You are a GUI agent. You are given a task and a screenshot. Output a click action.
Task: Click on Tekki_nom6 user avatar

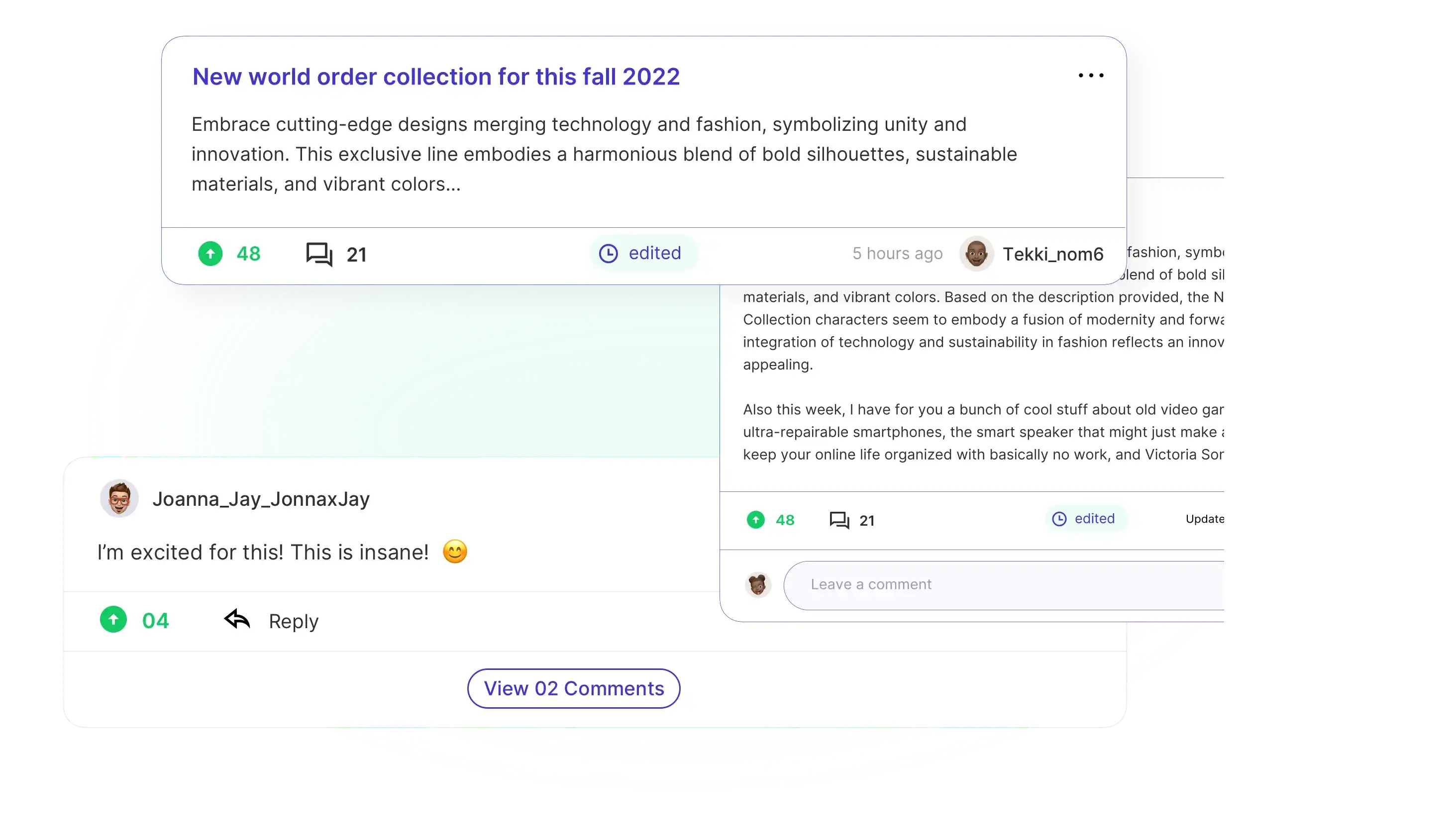tap(976, 253)
